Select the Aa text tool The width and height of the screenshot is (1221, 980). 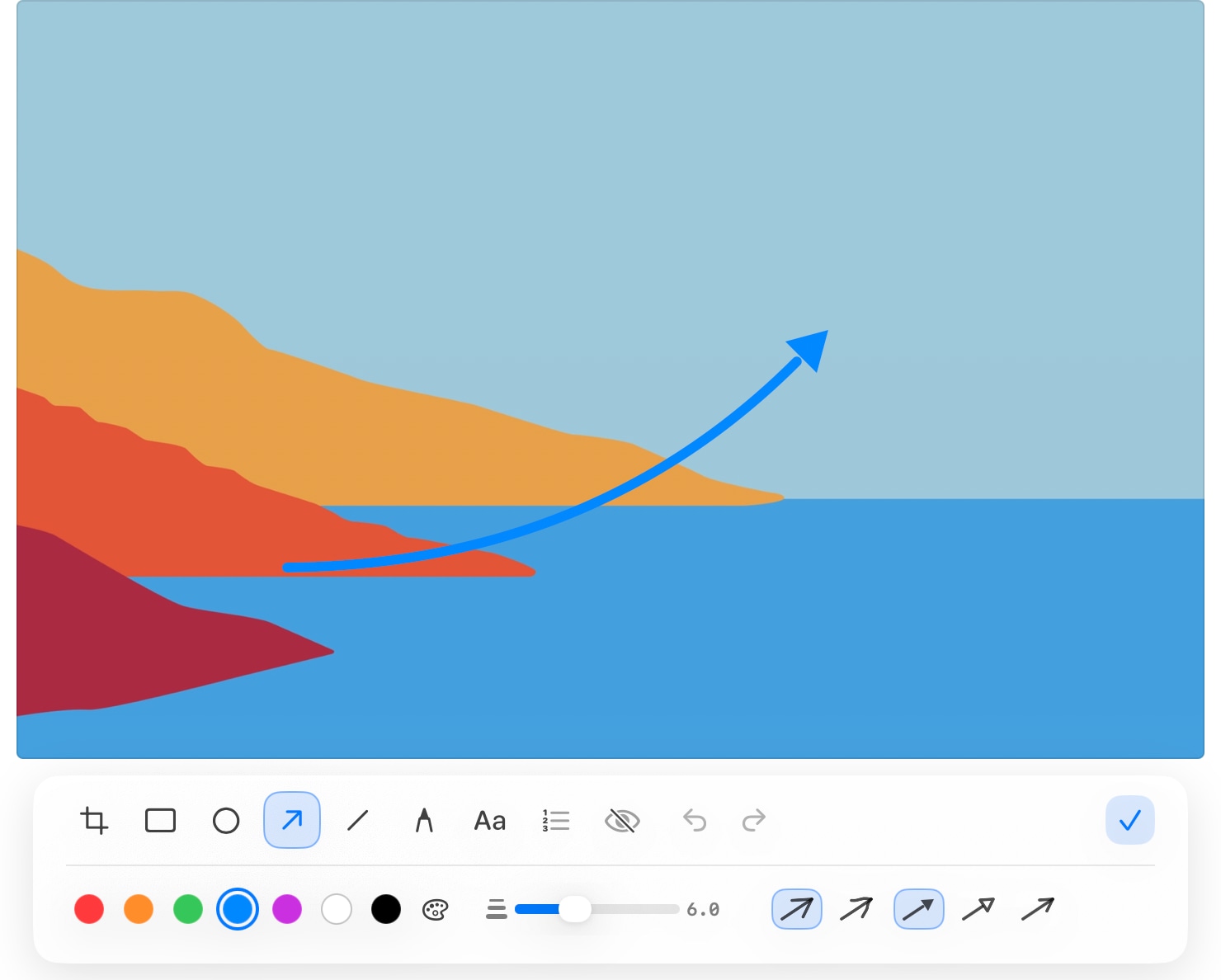pos(490,821)
